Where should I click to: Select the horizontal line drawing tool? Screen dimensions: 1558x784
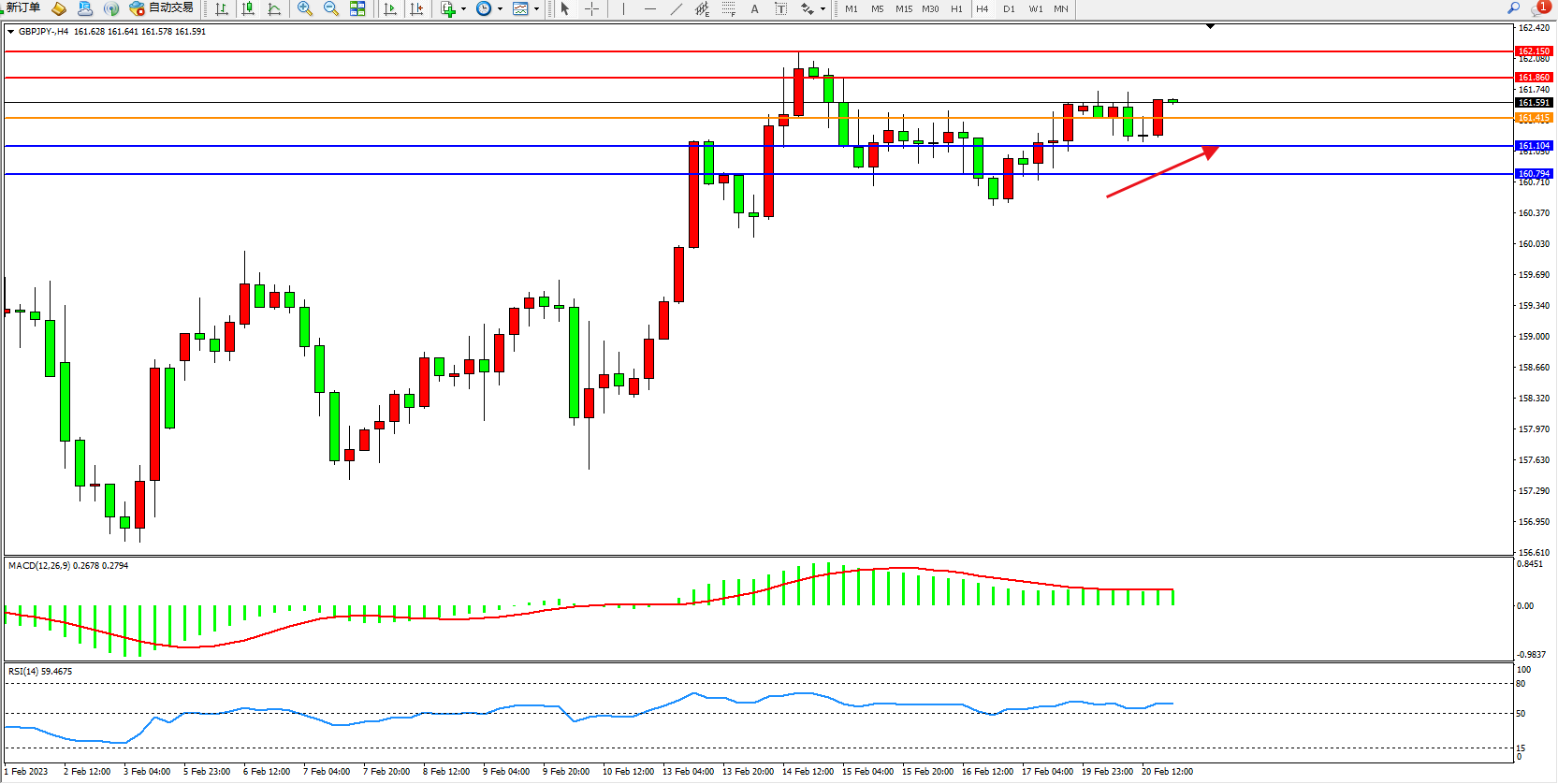tap(650, 8)
